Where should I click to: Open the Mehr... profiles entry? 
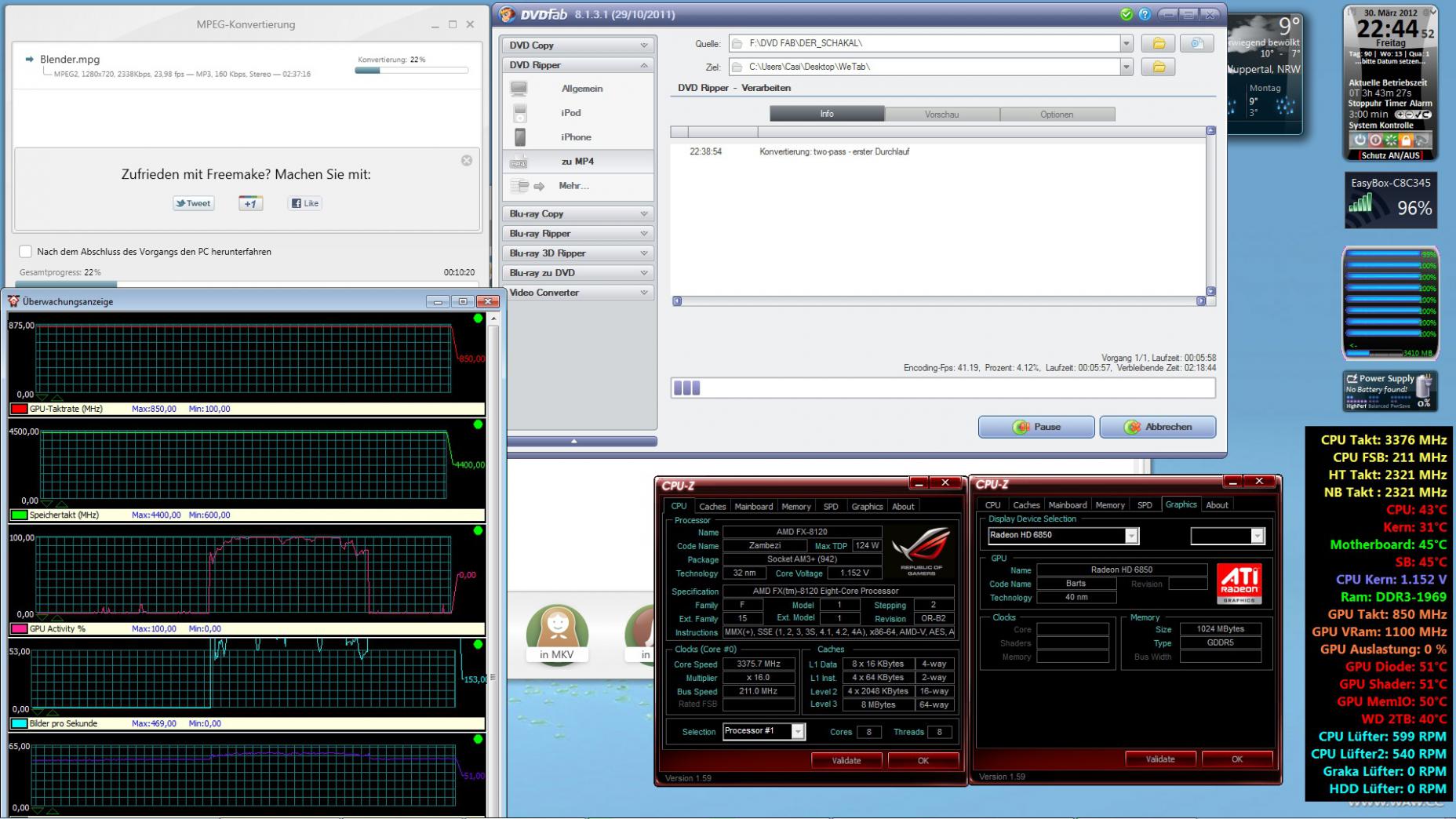(577, 186)
